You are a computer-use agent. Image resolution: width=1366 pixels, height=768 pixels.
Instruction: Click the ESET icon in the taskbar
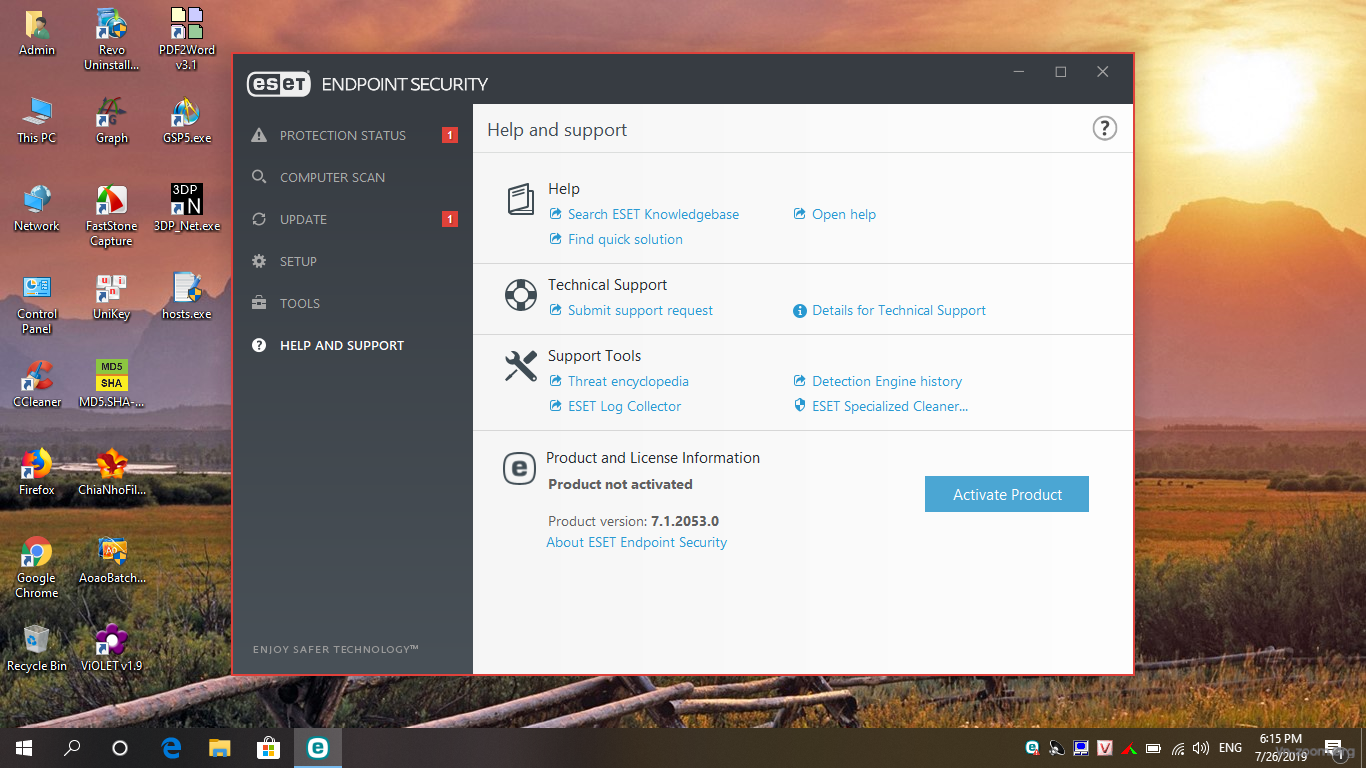318,748
